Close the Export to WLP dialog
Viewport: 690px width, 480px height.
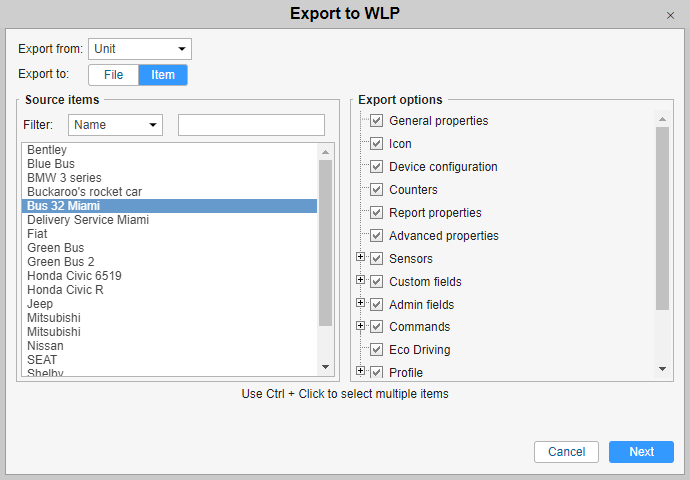[670, 16]
